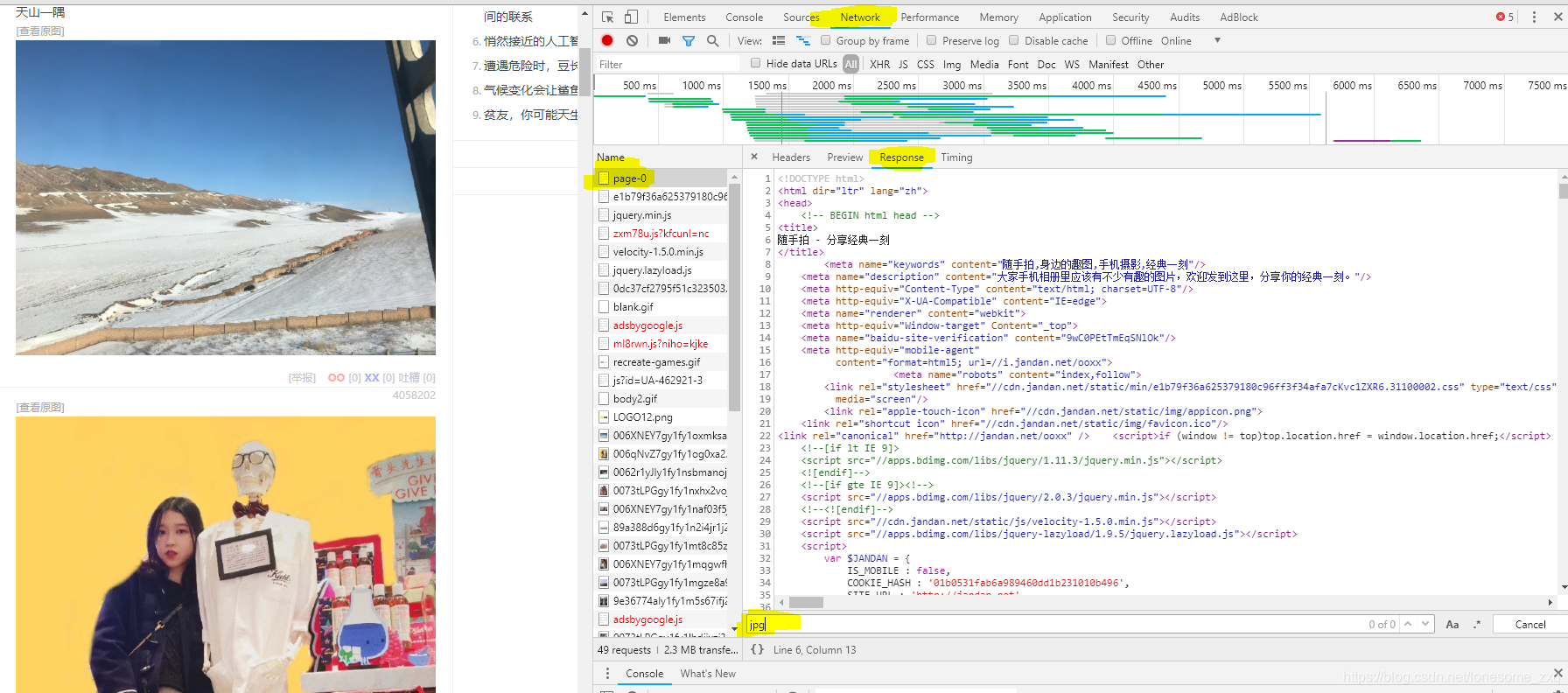Filter requests by XHR type

coord(880,65)
